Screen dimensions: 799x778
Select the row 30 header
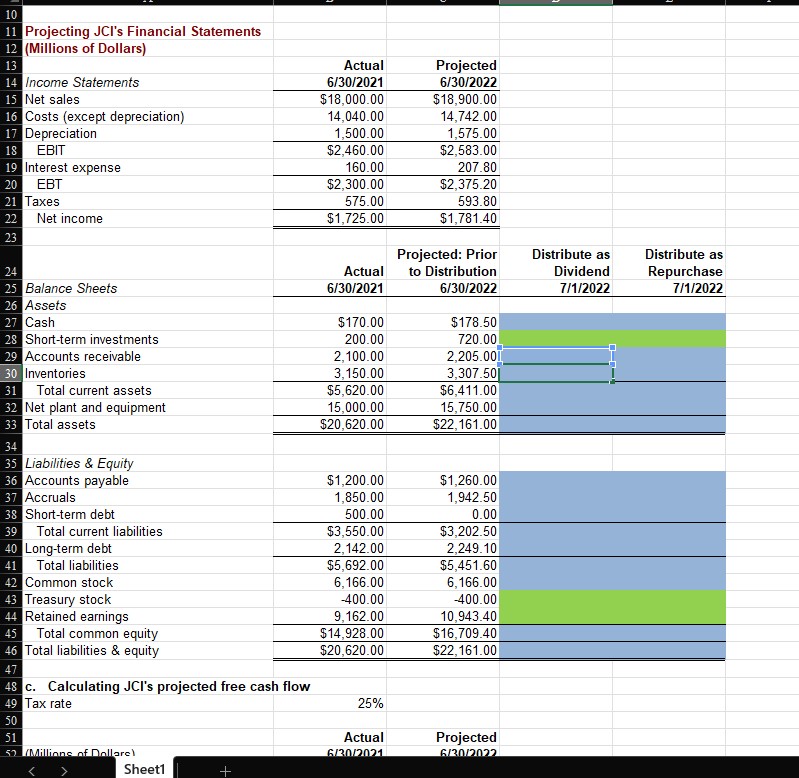pyautogui.click(x=11, y=373)
